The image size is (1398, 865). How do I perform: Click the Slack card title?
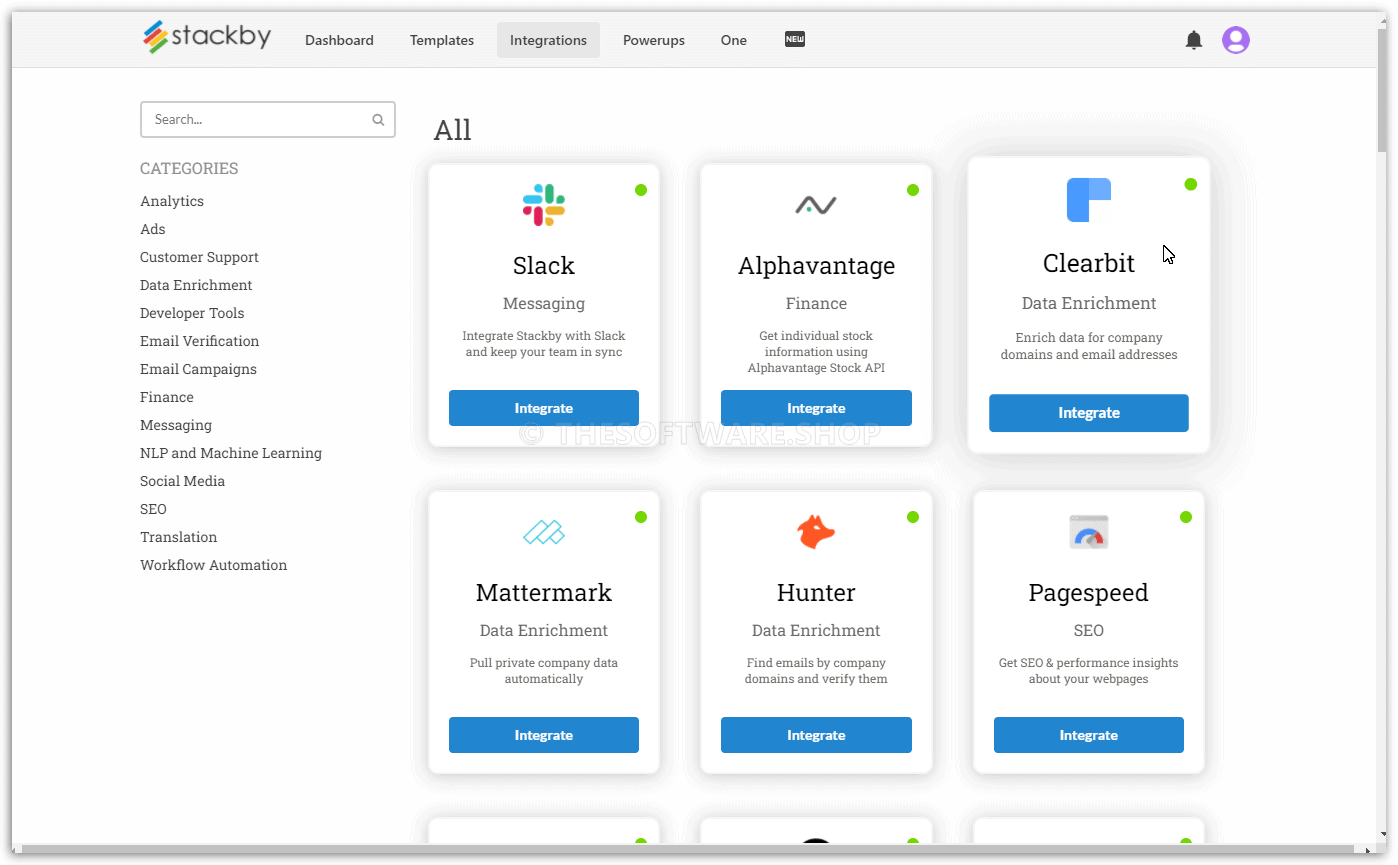tap(544, 266)
